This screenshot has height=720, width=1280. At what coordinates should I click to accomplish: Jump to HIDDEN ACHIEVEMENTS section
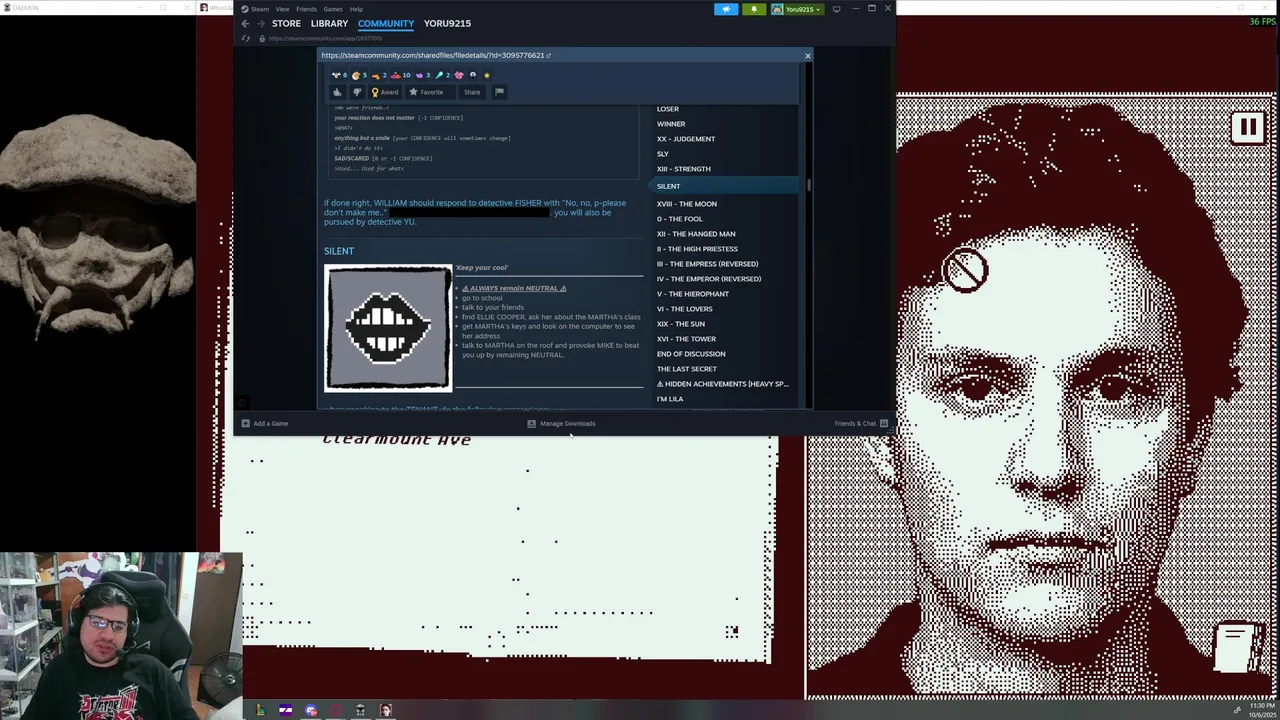point(722,384)
